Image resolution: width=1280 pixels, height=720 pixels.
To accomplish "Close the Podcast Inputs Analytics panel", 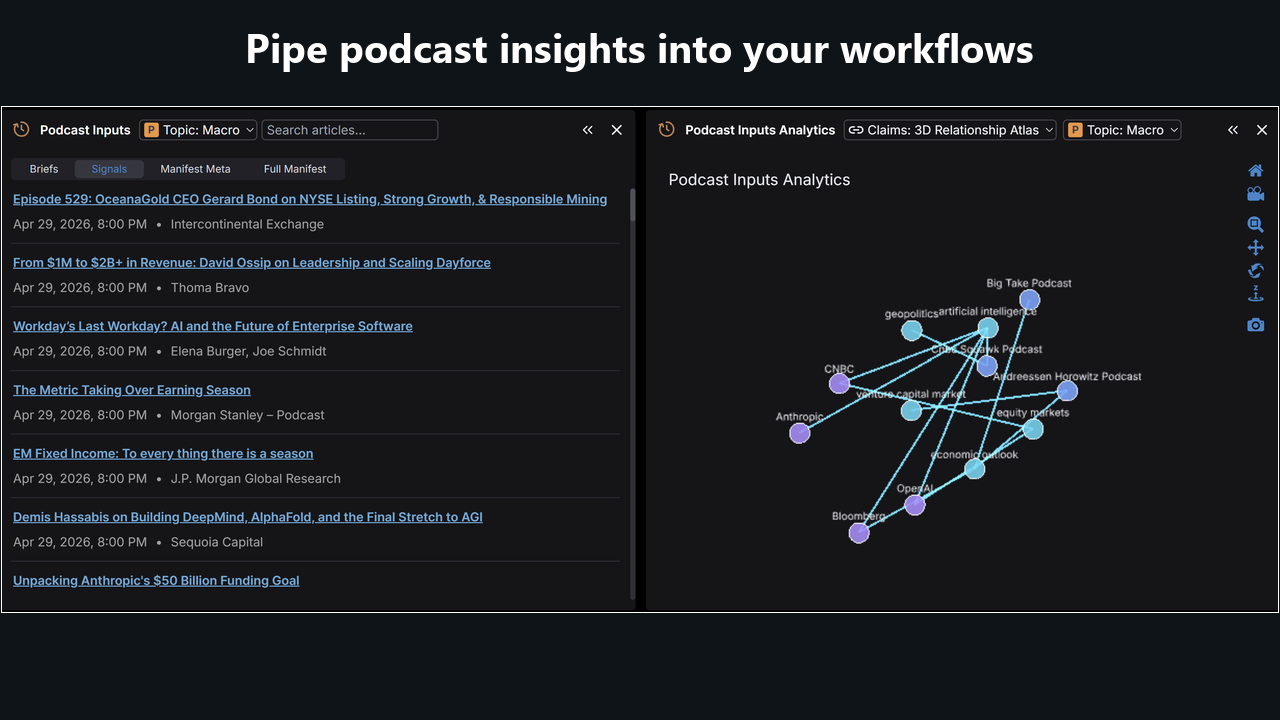I will coord(1262,130).
